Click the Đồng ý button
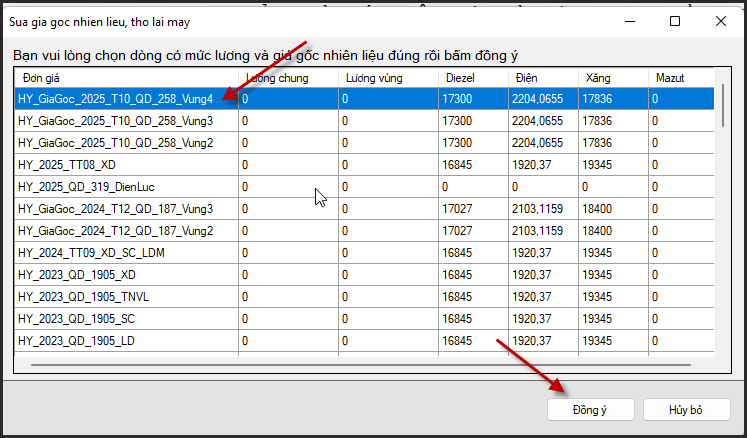This screenshot has height=438, width=747. point(590,410)
